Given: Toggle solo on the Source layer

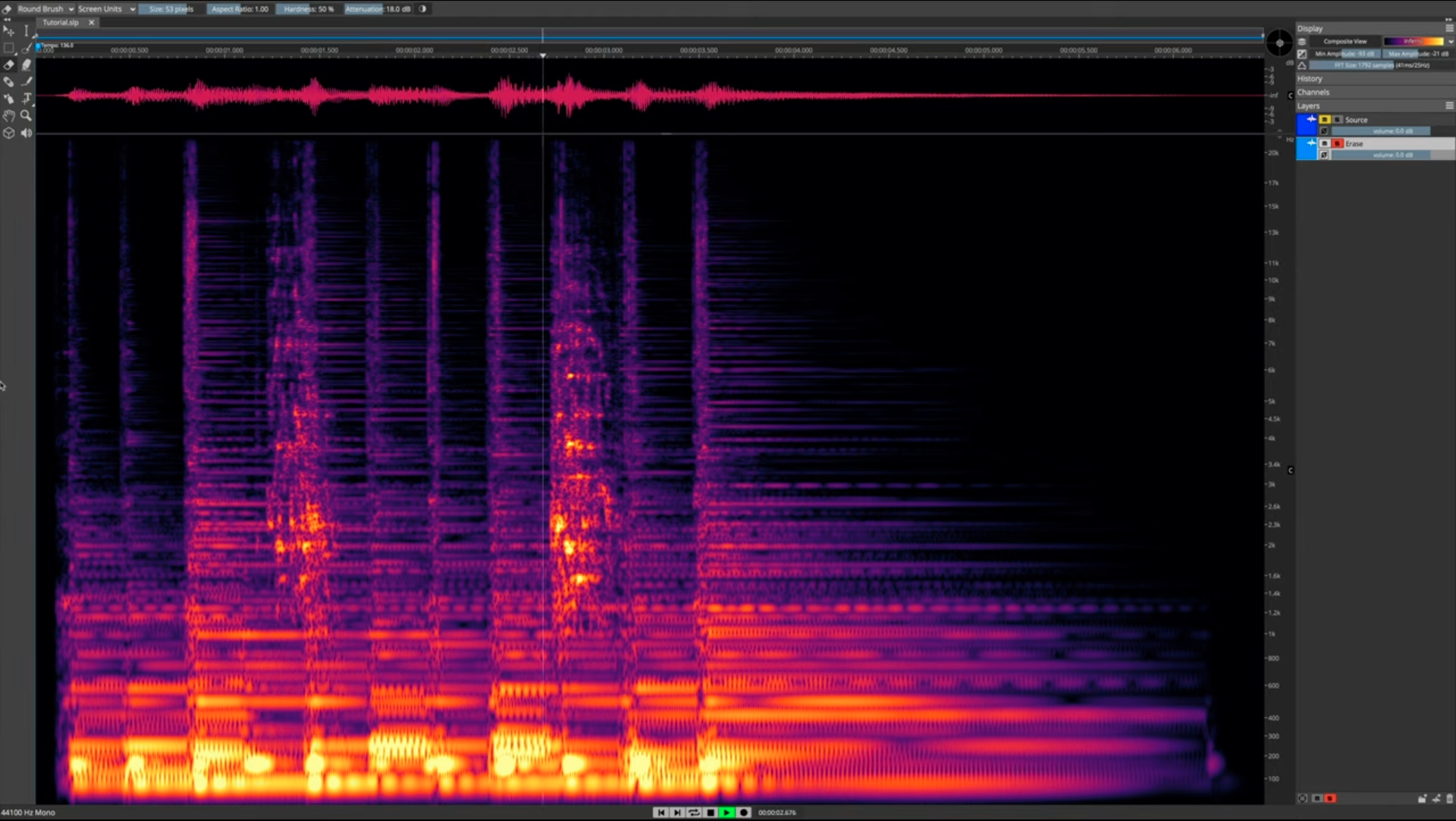Looking at the screenshot, I should tap(1325, 120).
